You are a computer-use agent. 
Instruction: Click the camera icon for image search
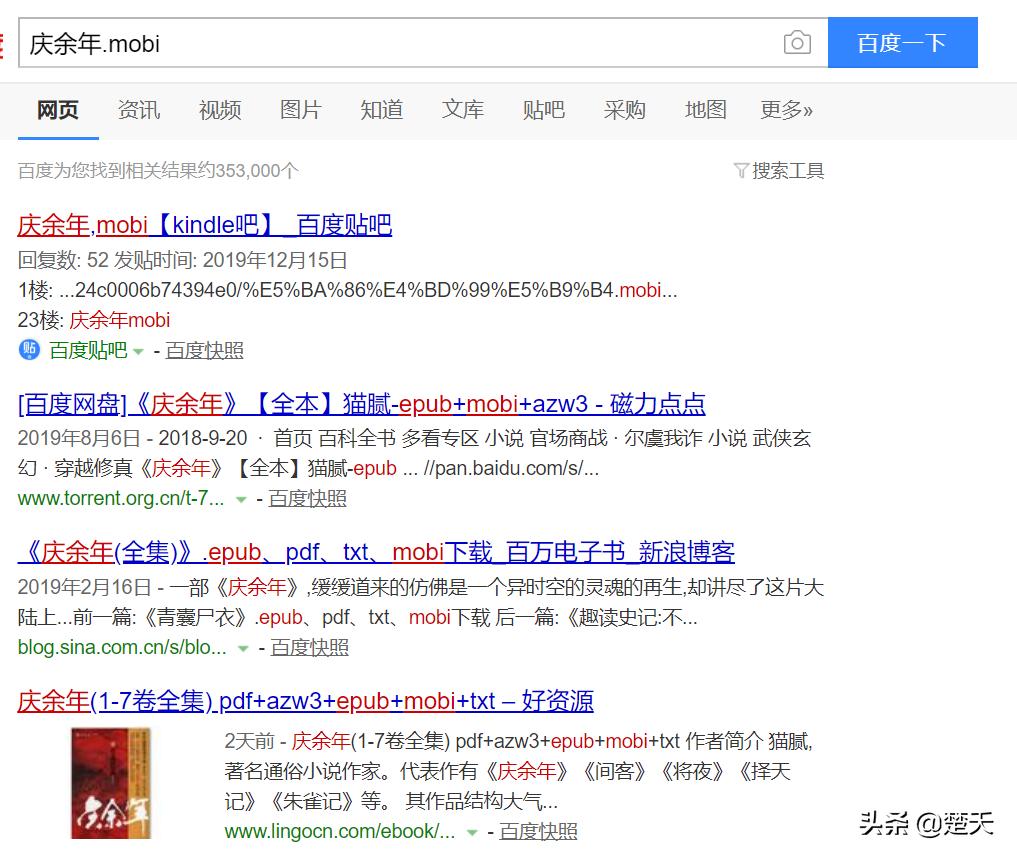(797, 42)
